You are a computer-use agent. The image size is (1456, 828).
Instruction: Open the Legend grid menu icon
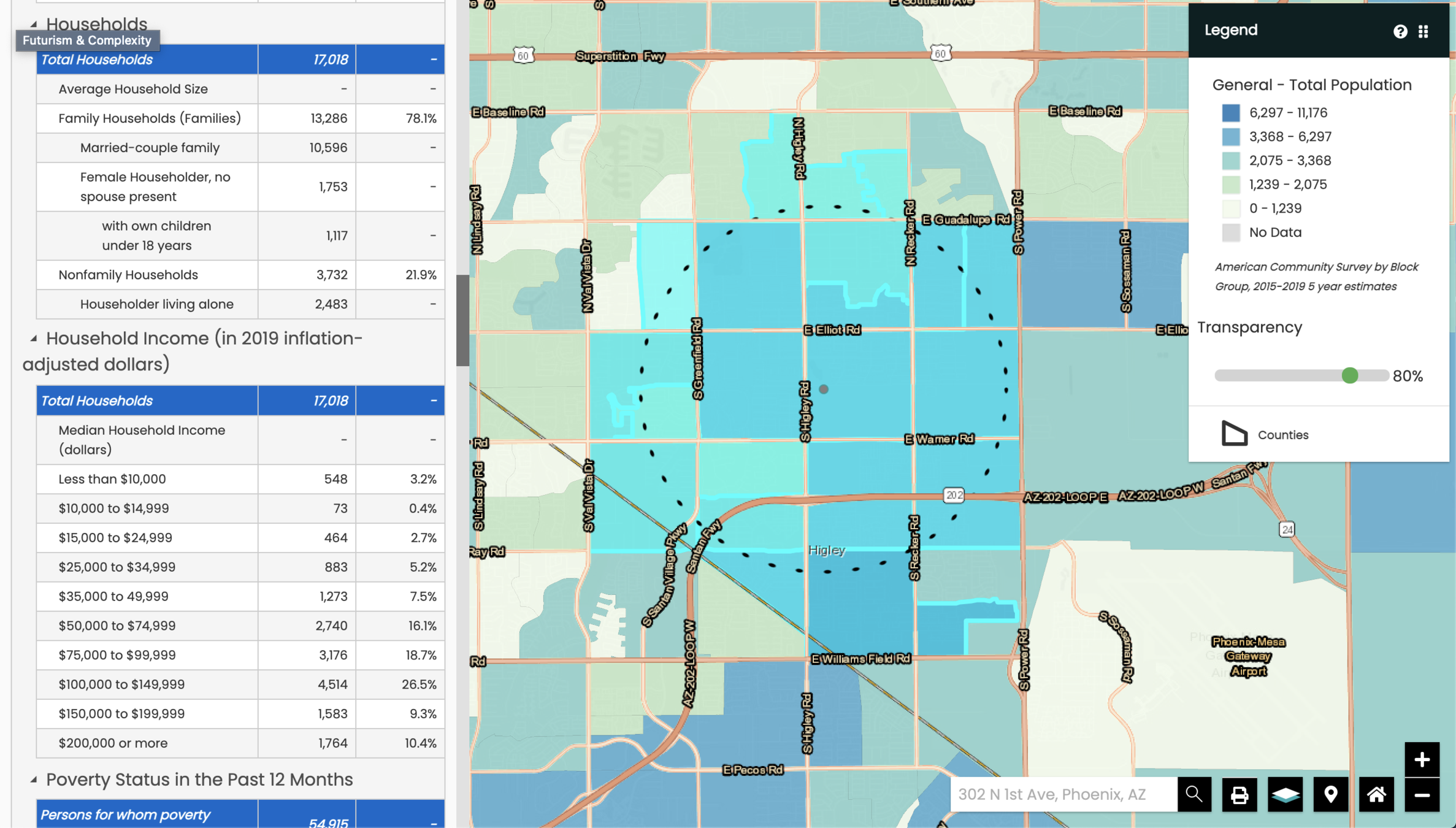pyautogui.click(x=1423, y=31)
